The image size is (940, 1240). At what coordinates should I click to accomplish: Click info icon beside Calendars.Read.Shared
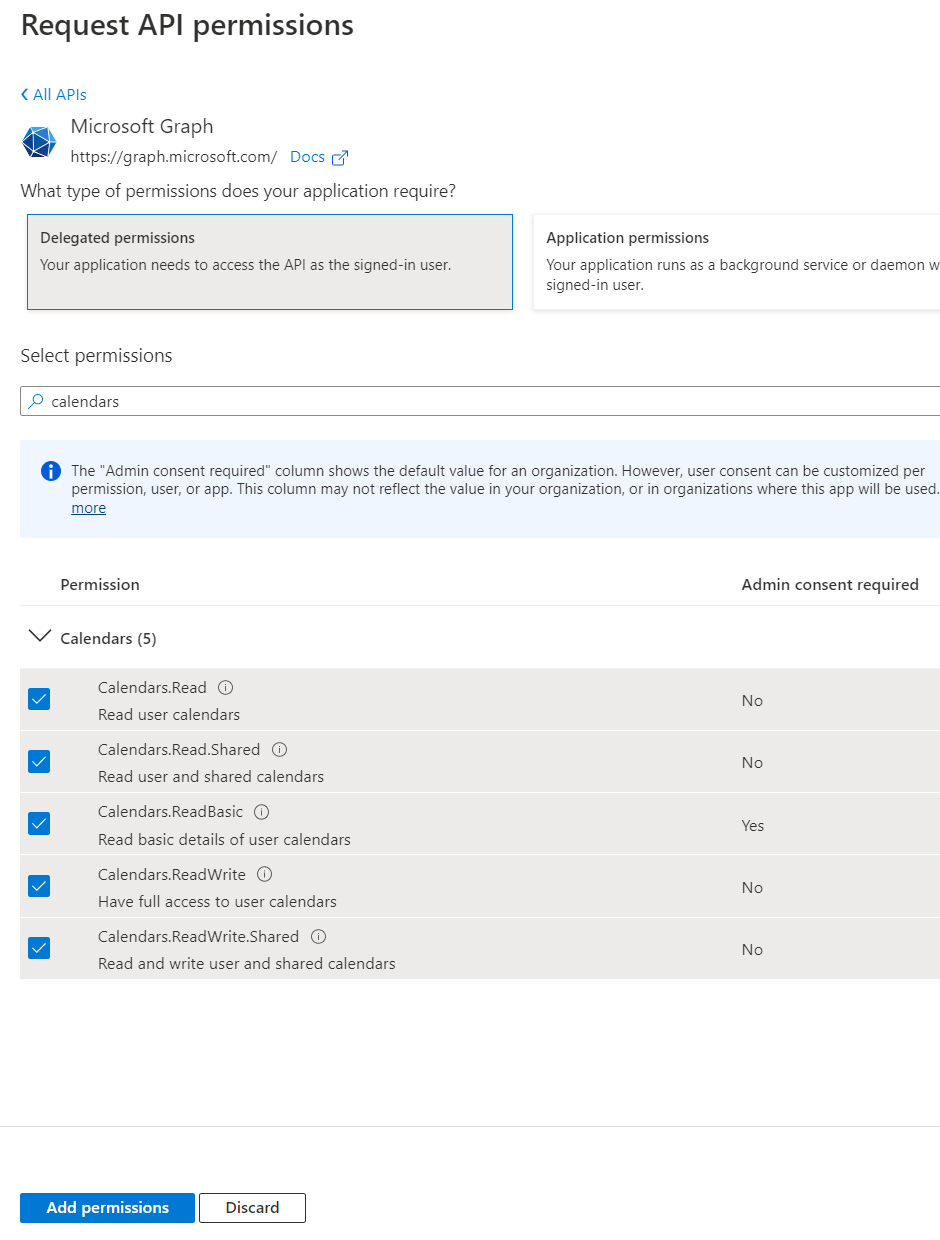coord(280,750)
